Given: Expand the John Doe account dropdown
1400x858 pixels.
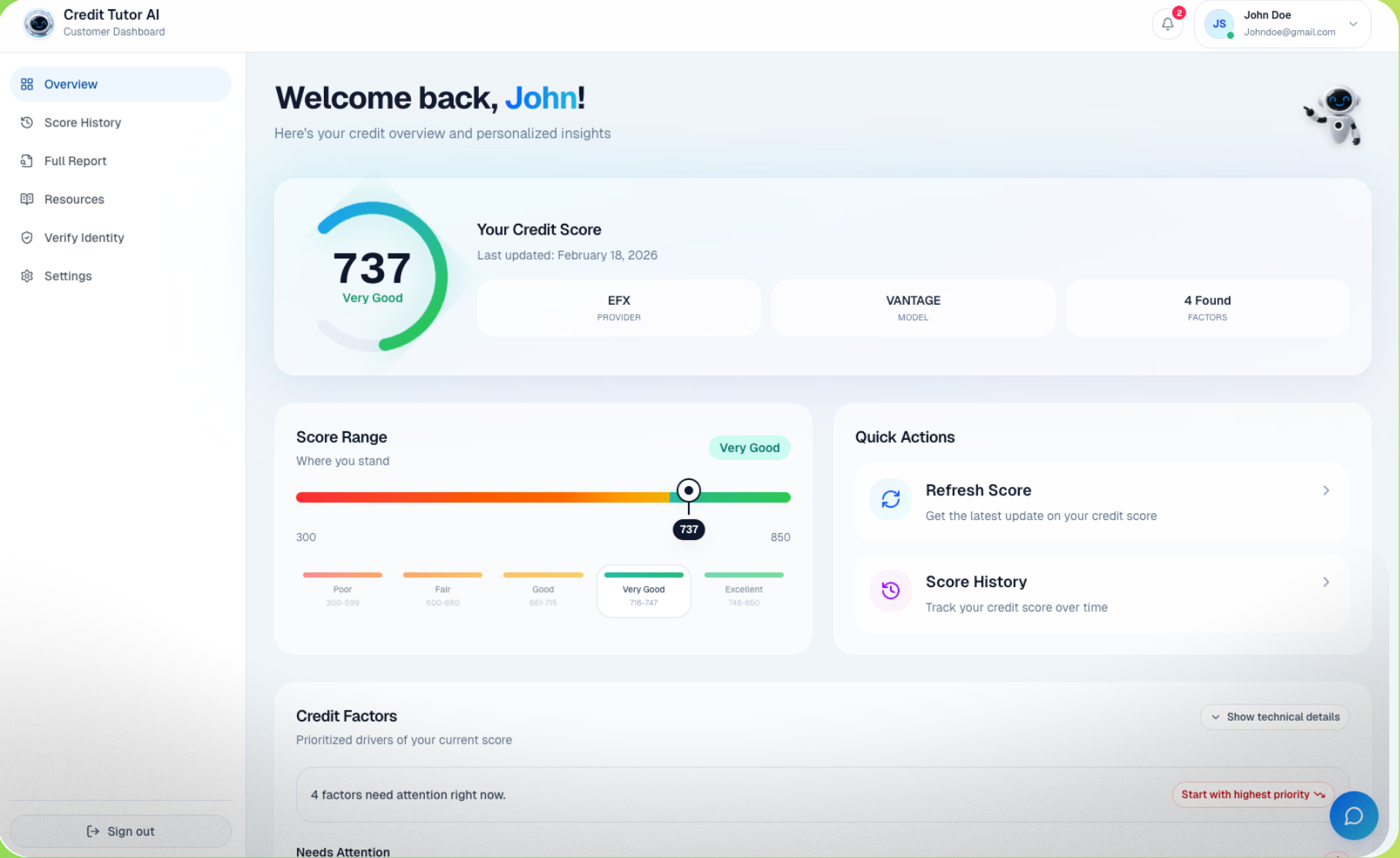Looking at the screenshot, I should click(x=1352, y=24).
